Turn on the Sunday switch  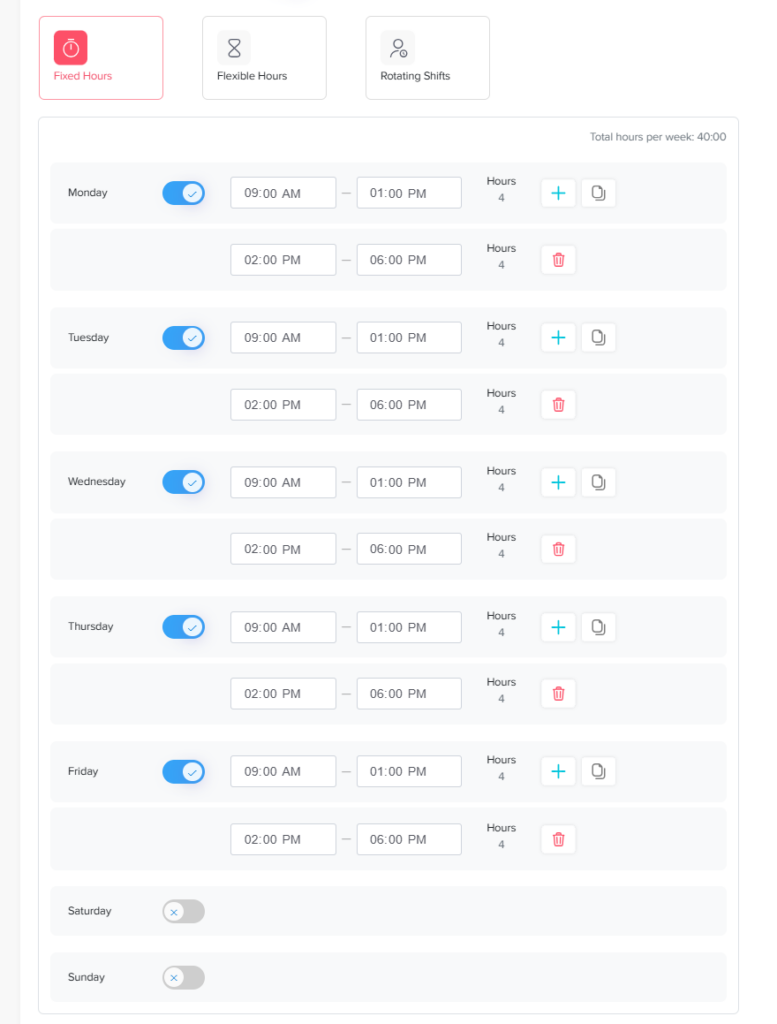point(184,977)
